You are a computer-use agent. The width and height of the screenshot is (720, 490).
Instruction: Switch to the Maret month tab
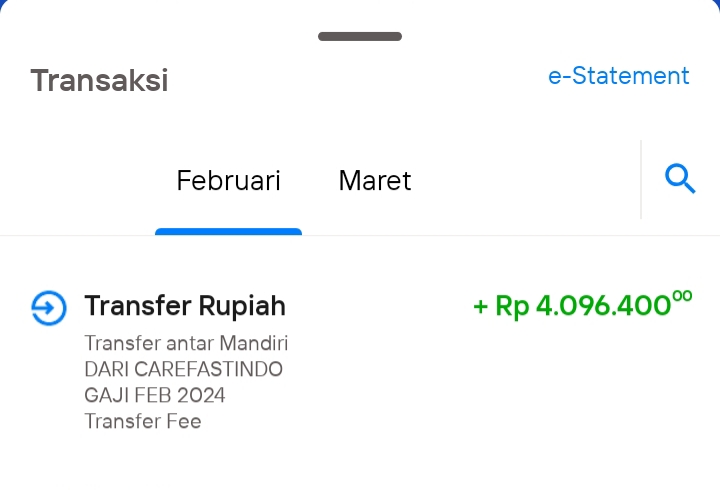375,180
